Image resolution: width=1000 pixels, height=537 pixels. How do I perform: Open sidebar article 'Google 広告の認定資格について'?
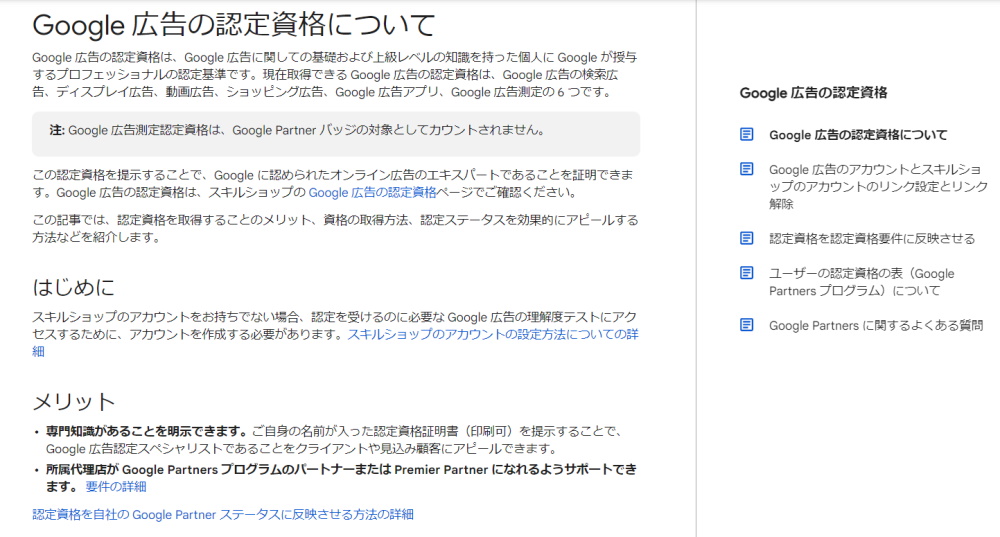pyautogui.click(x=858, y=135)
